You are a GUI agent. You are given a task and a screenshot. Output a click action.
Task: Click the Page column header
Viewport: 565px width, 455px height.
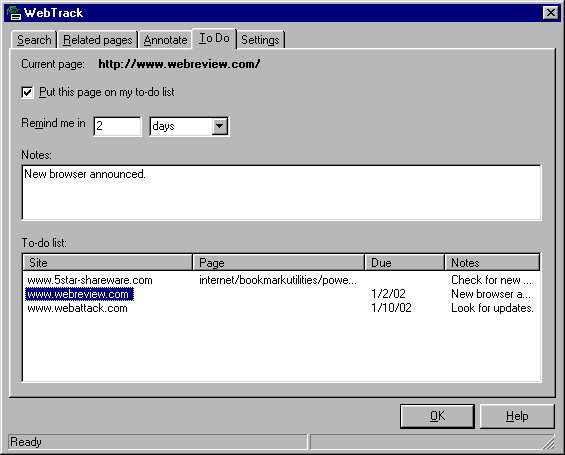[x=279, y=262]
